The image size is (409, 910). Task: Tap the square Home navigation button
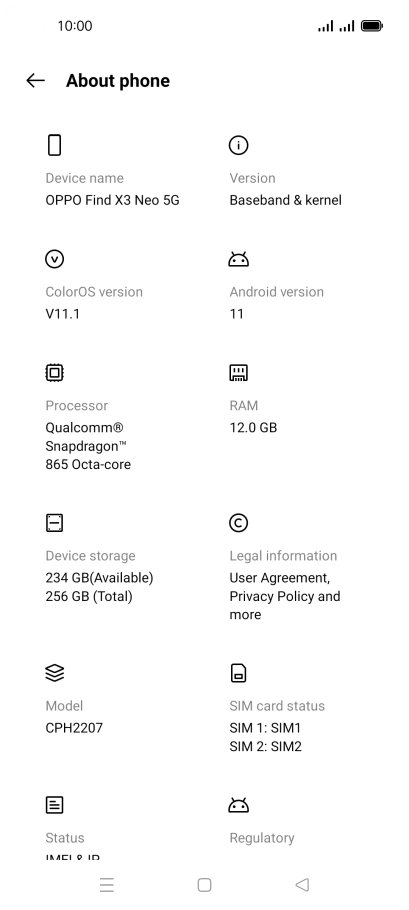(x=204, y=884)
